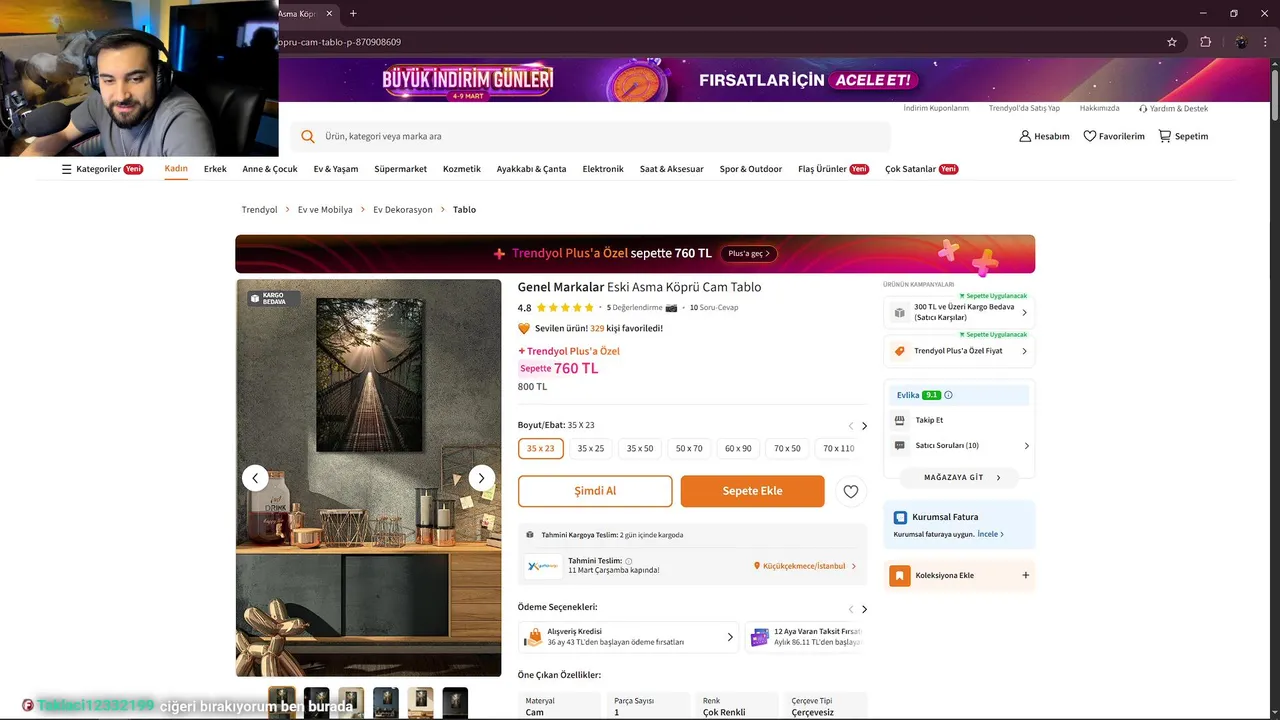The height and width of the screenshot is (720, 1280).
Task: Select size 35 x 25
Action: coord(591,449)
